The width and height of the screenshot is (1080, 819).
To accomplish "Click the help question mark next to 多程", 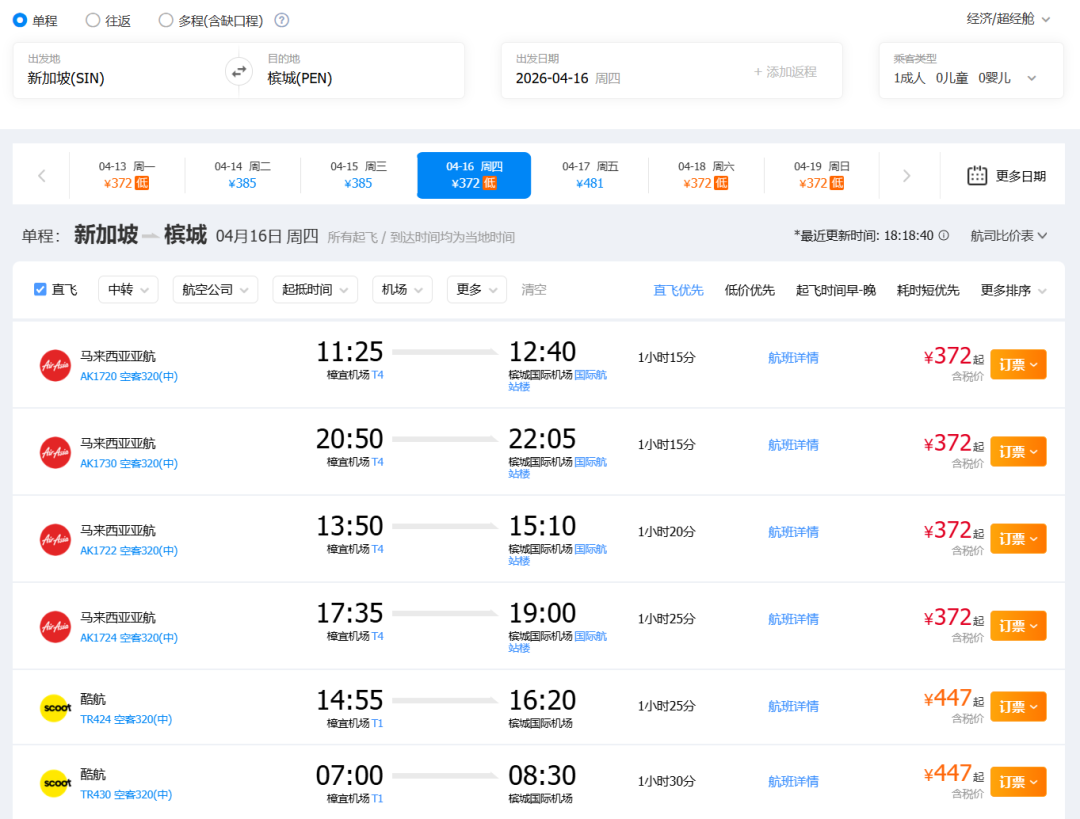I will (x=282, y=20).
